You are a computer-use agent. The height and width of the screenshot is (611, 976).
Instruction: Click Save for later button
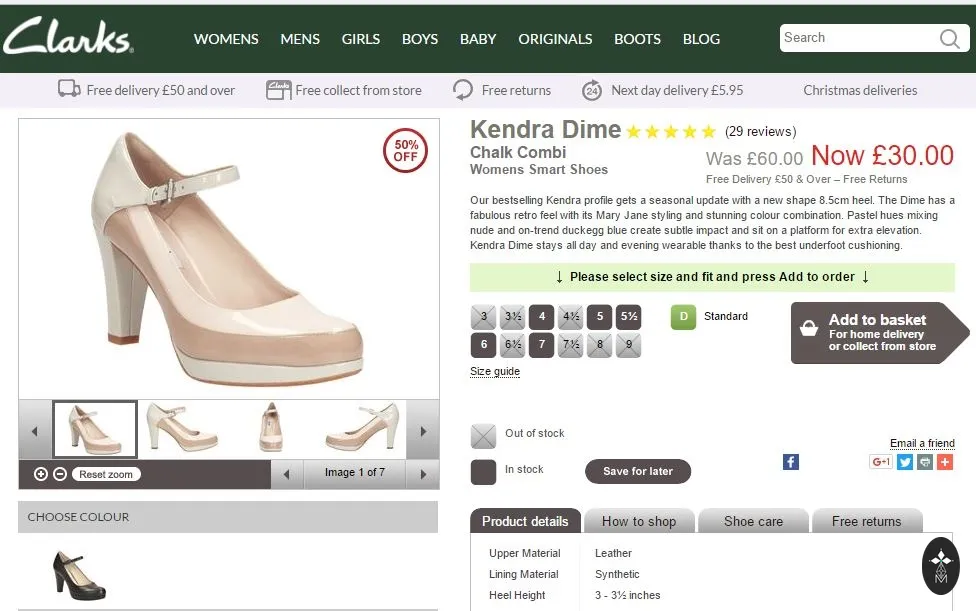[x=638, y=471]
